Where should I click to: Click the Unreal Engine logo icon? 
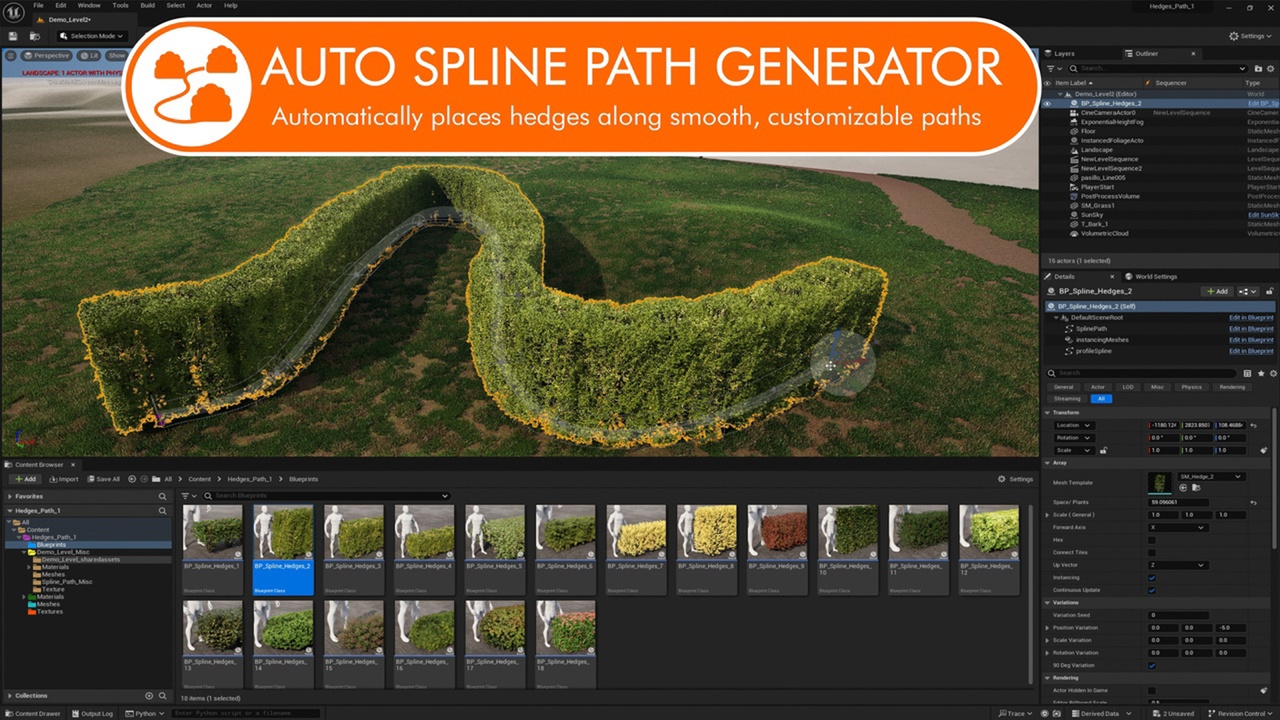point(12,12)
